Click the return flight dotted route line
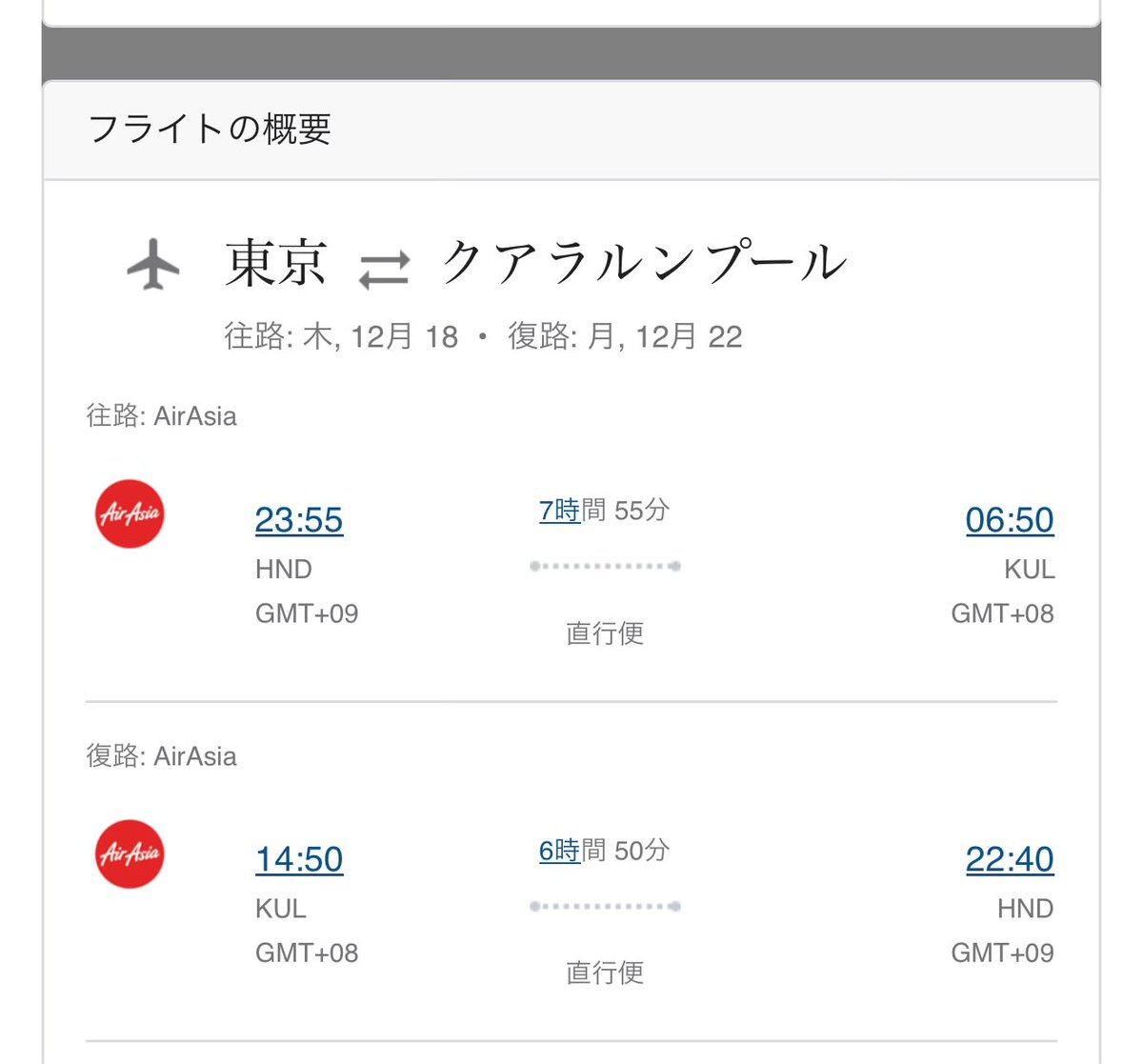 pyautogui.click(x=605, y=906)
